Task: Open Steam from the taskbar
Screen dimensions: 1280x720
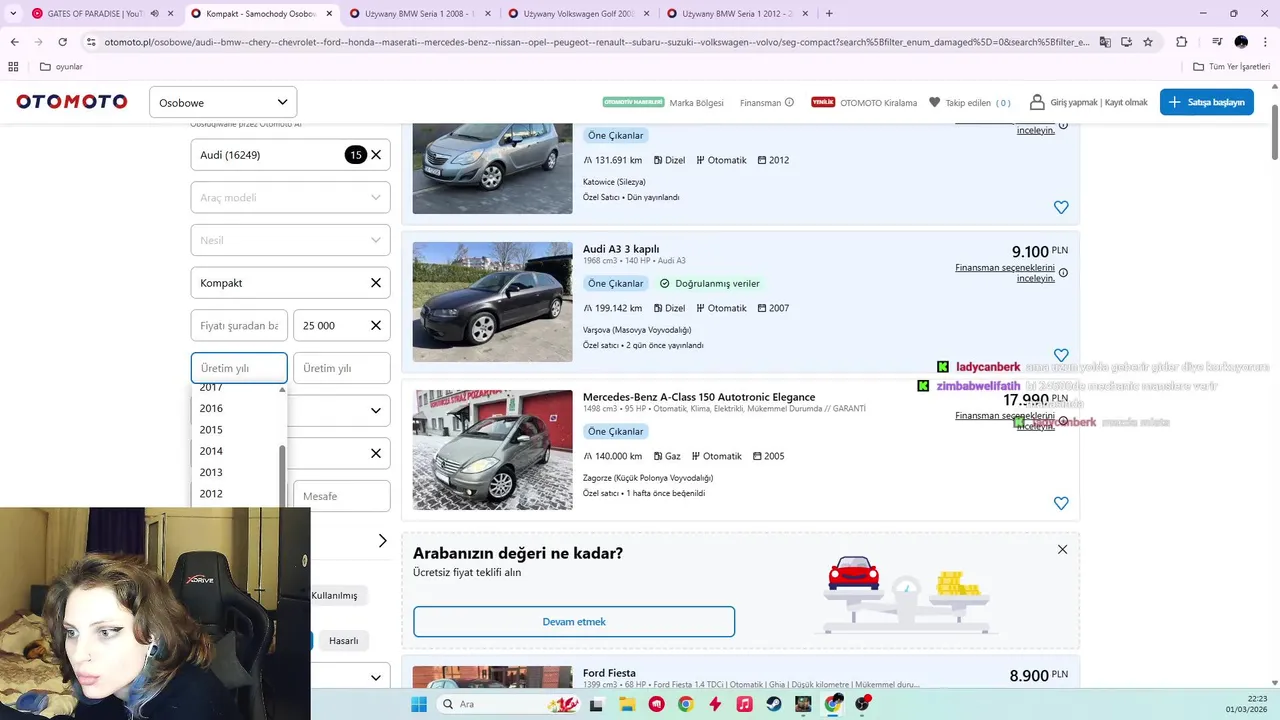Action: tap(774, 704)
